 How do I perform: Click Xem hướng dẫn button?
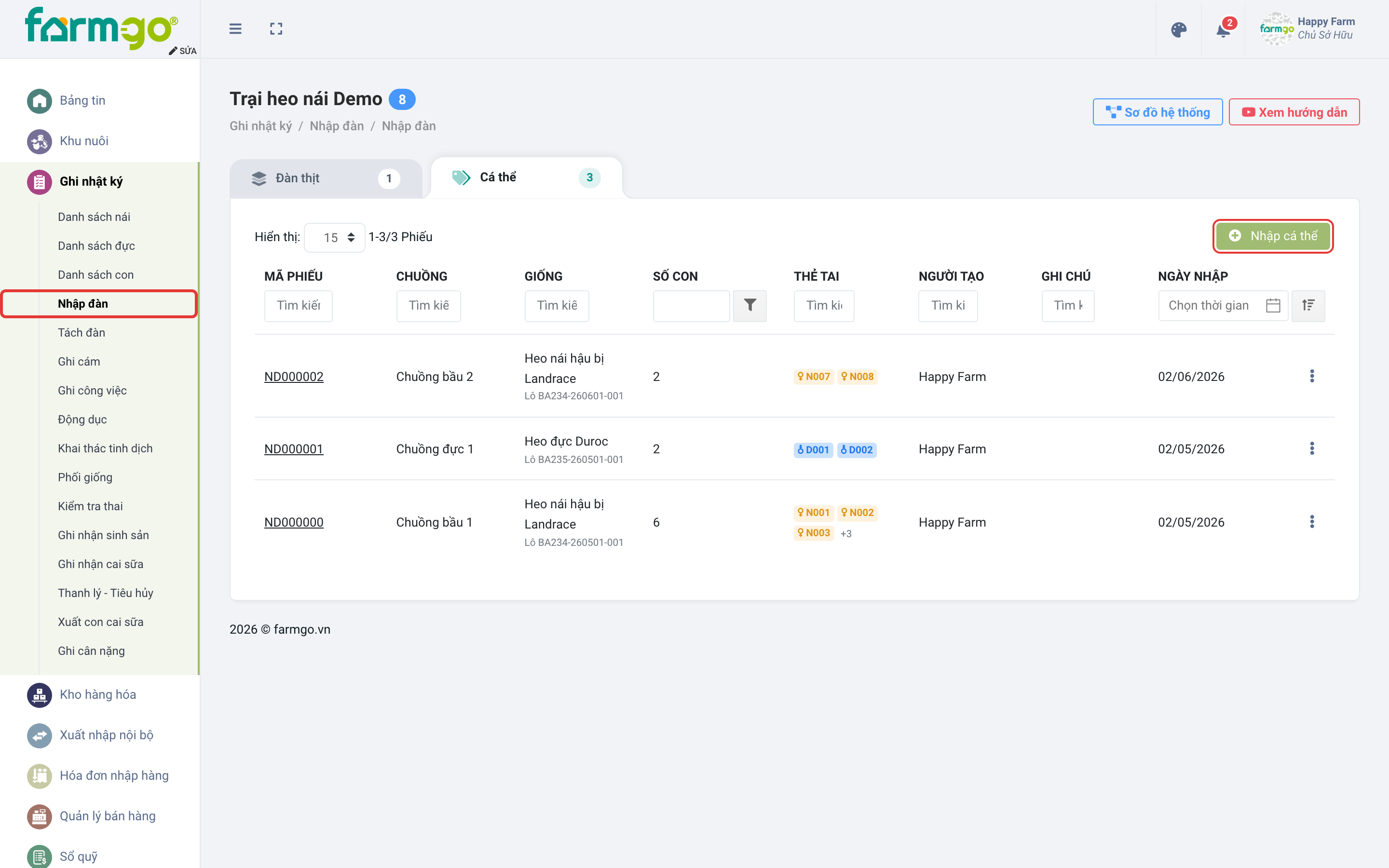[x=1294, y=112]
